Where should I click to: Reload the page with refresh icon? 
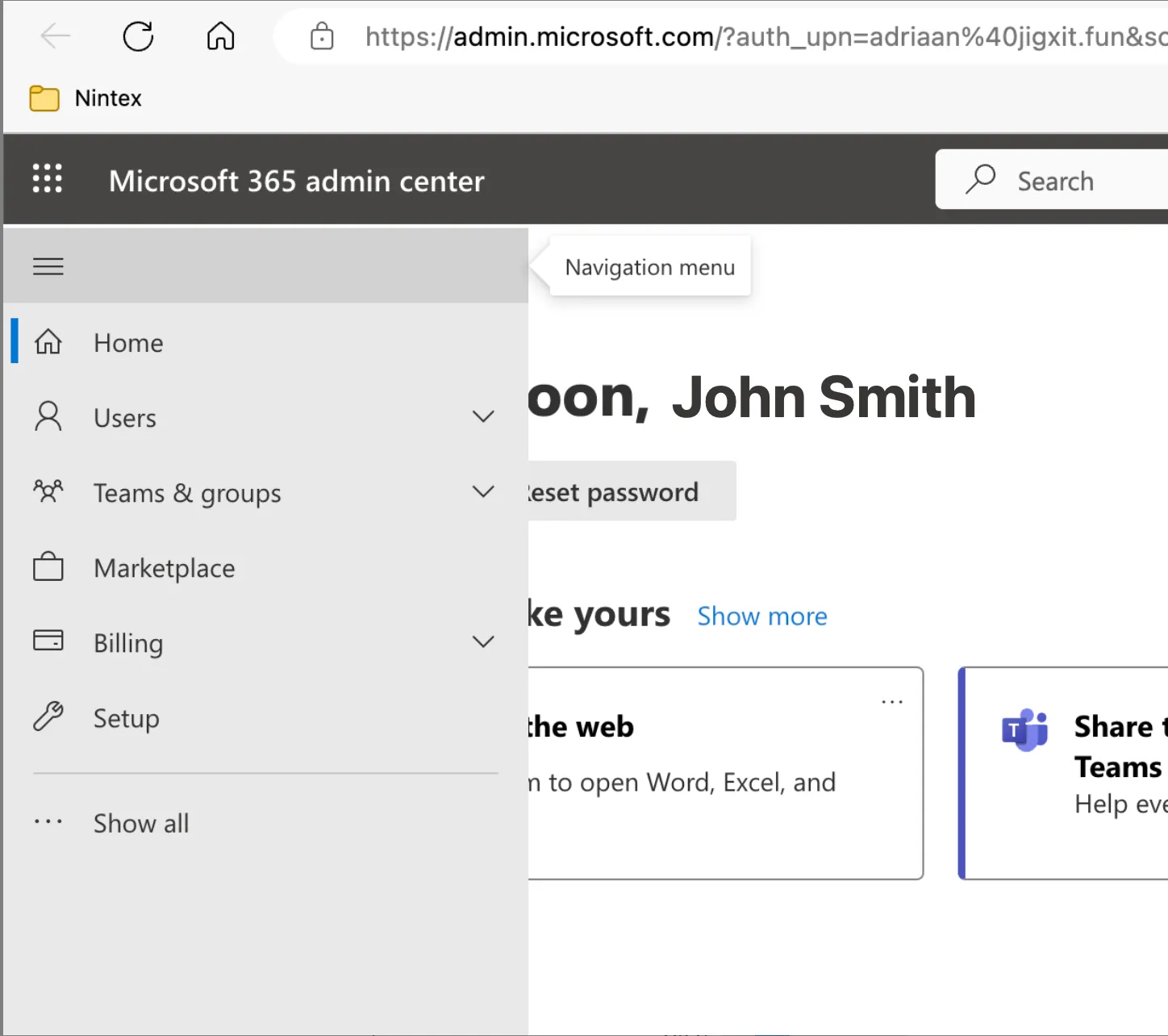tap(138, 36)
